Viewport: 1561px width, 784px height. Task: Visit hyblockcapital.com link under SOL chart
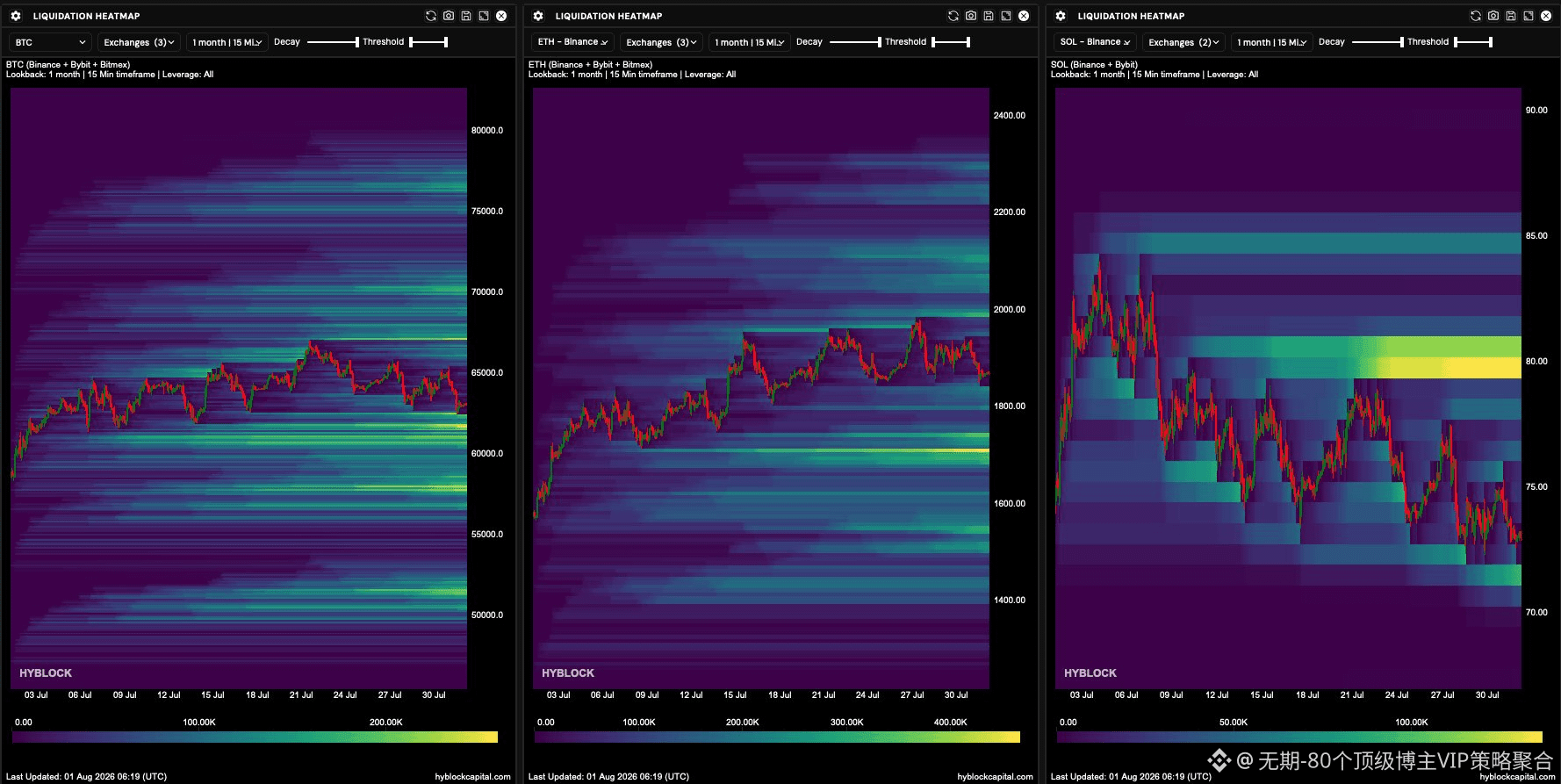click(1517, 777)
